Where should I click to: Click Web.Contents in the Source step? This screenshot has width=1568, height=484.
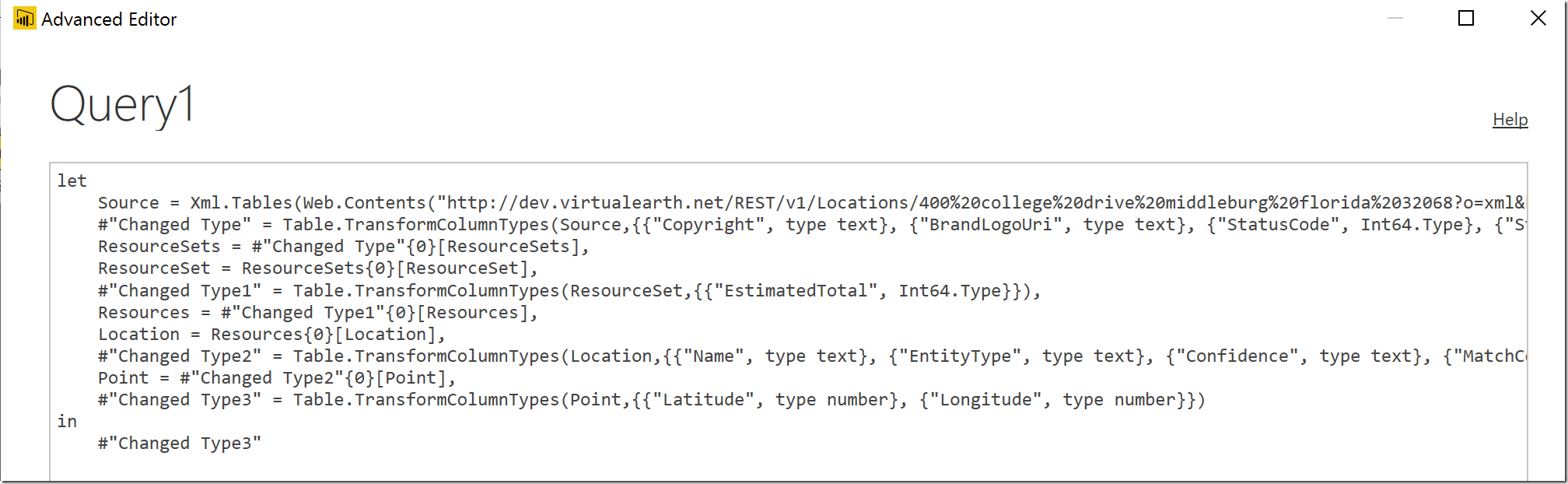(x=364, y=203)
